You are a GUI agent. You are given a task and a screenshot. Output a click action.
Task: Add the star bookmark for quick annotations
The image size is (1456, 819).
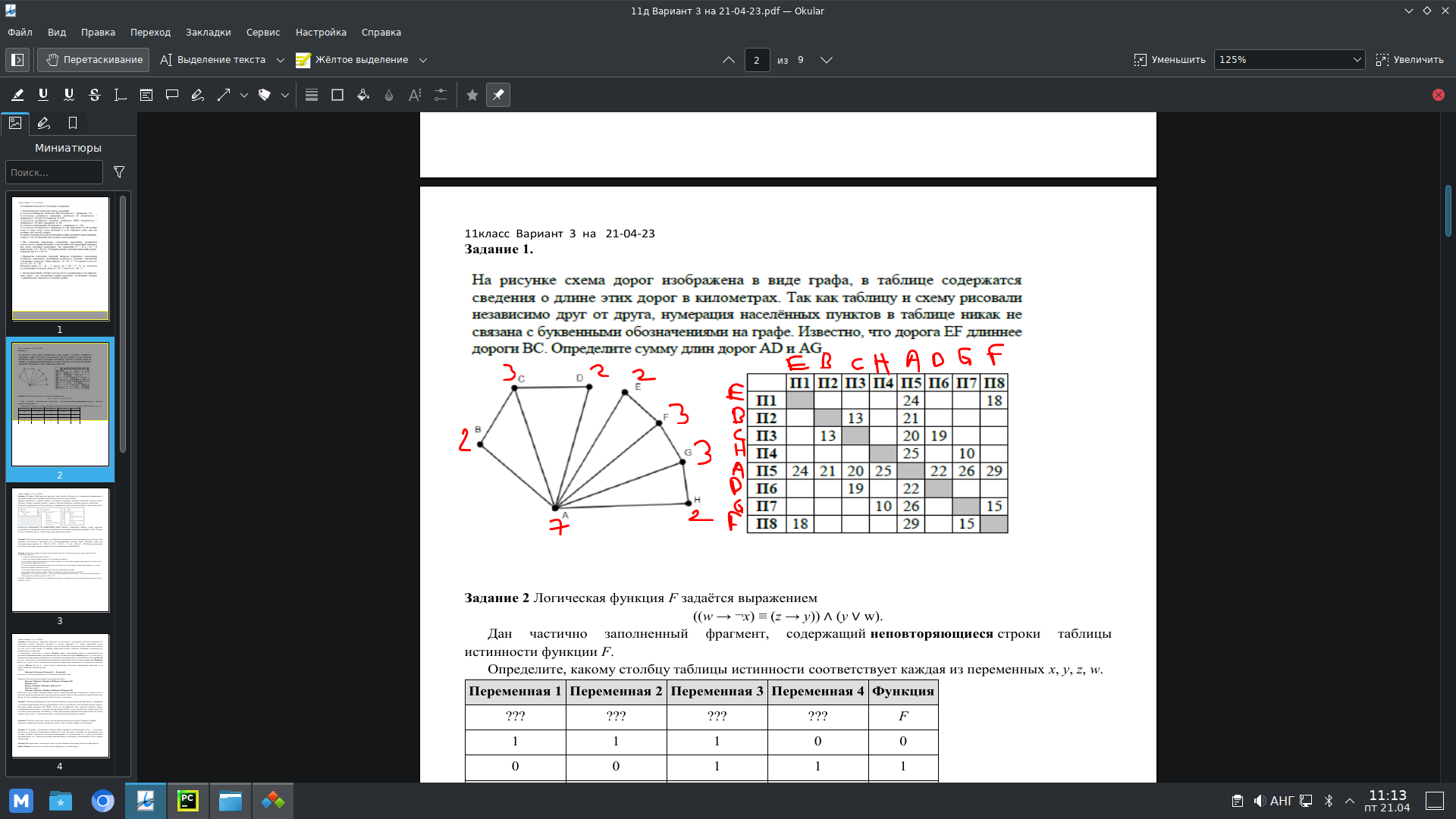point(472,95)
